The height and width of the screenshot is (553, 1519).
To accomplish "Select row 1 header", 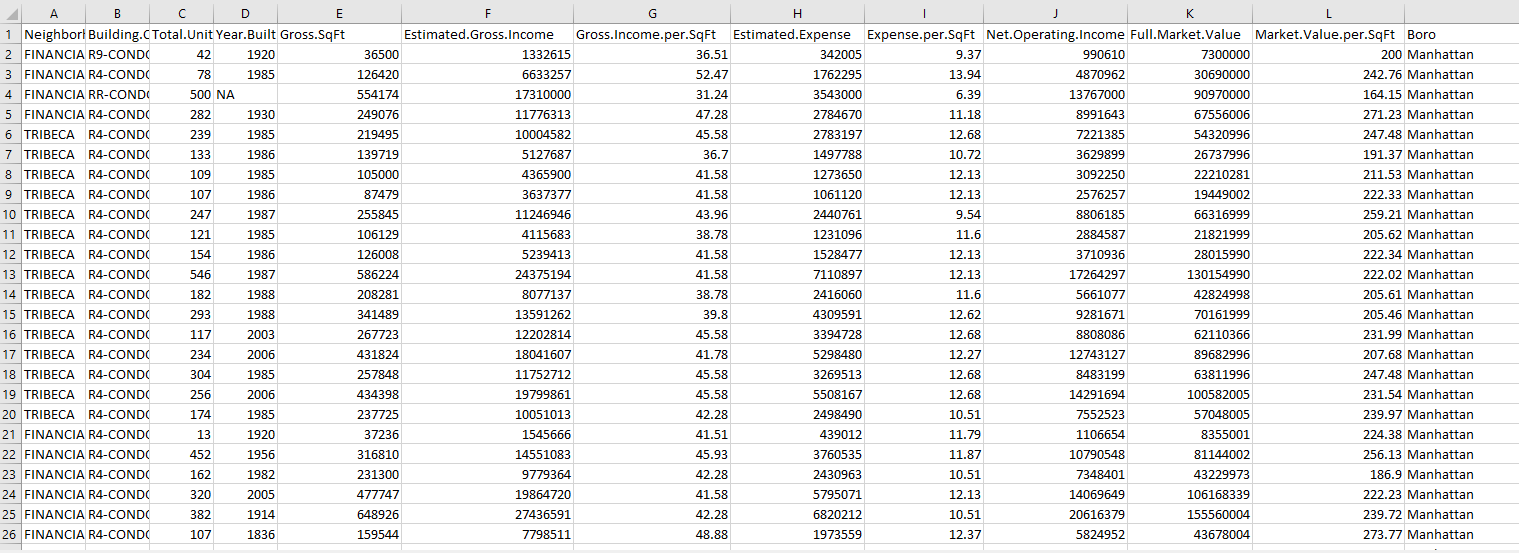I will 10,34.
